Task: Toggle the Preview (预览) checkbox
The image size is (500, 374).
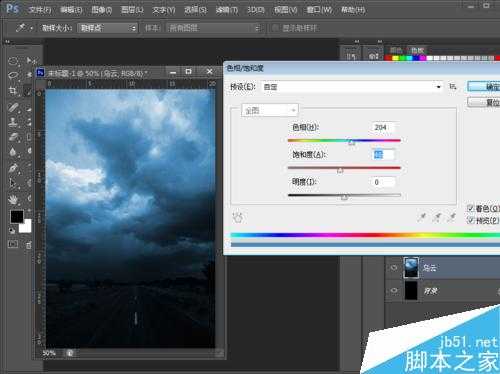Action: pos(471,220)
